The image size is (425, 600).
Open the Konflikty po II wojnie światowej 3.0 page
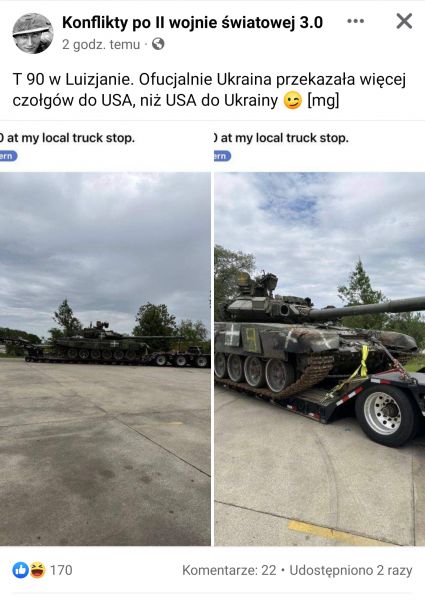click(192, 22)
